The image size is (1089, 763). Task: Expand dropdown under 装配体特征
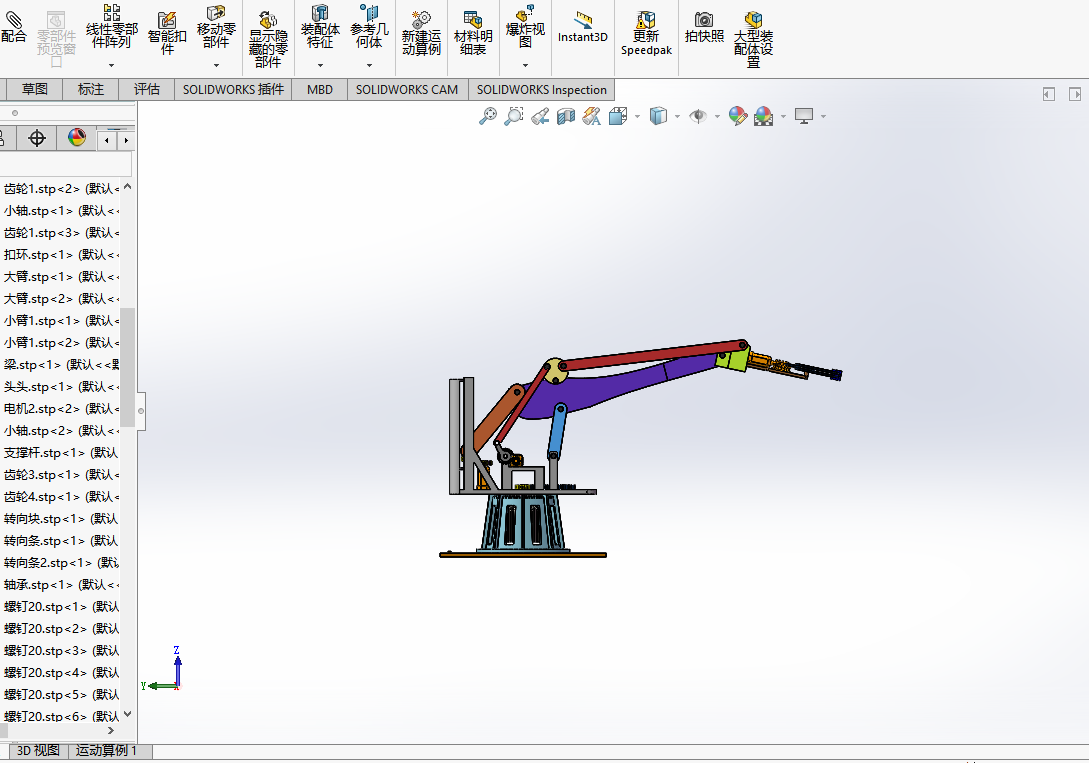320,65
